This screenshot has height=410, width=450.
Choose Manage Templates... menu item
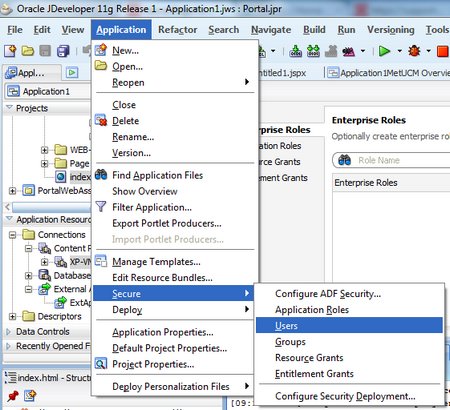click(x=173, y=262)
